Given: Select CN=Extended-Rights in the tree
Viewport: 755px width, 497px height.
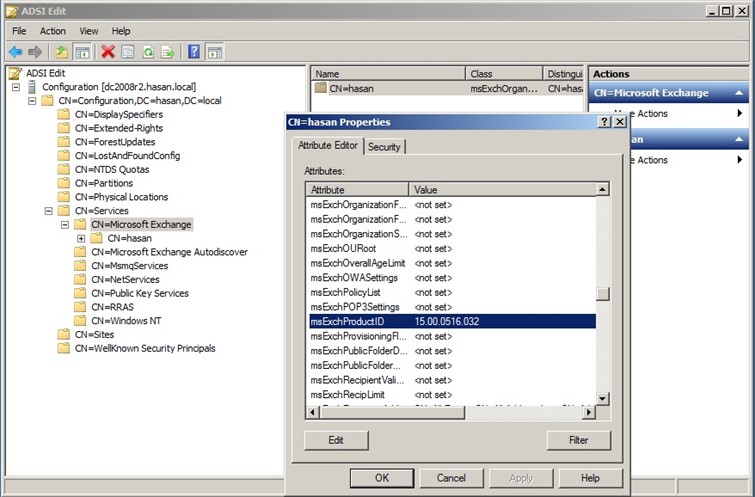Looking at the screenshot, I should coord(119,129).
